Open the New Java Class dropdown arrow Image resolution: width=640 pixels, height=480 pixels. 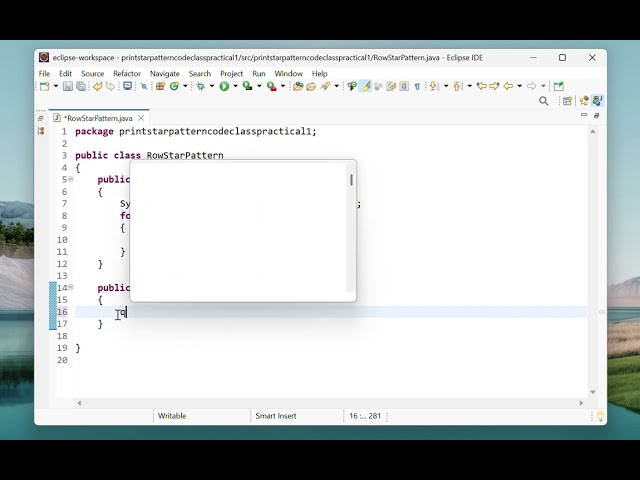coord(185,86)
